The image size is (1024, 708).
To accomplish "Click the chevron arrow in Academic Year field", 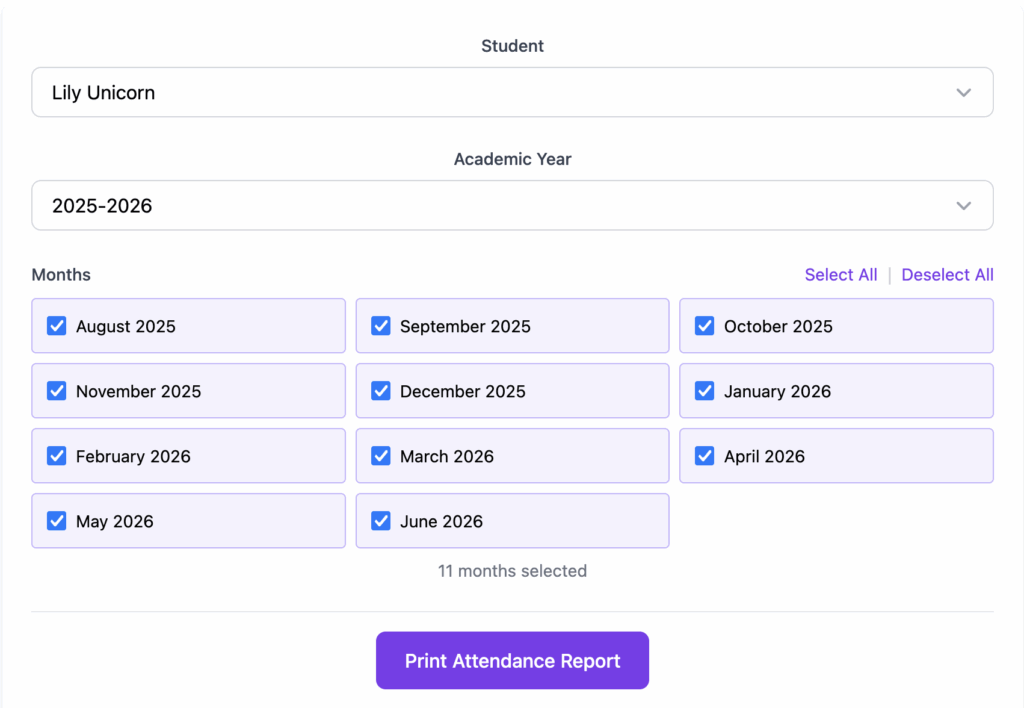I will [x=963, y=206].
